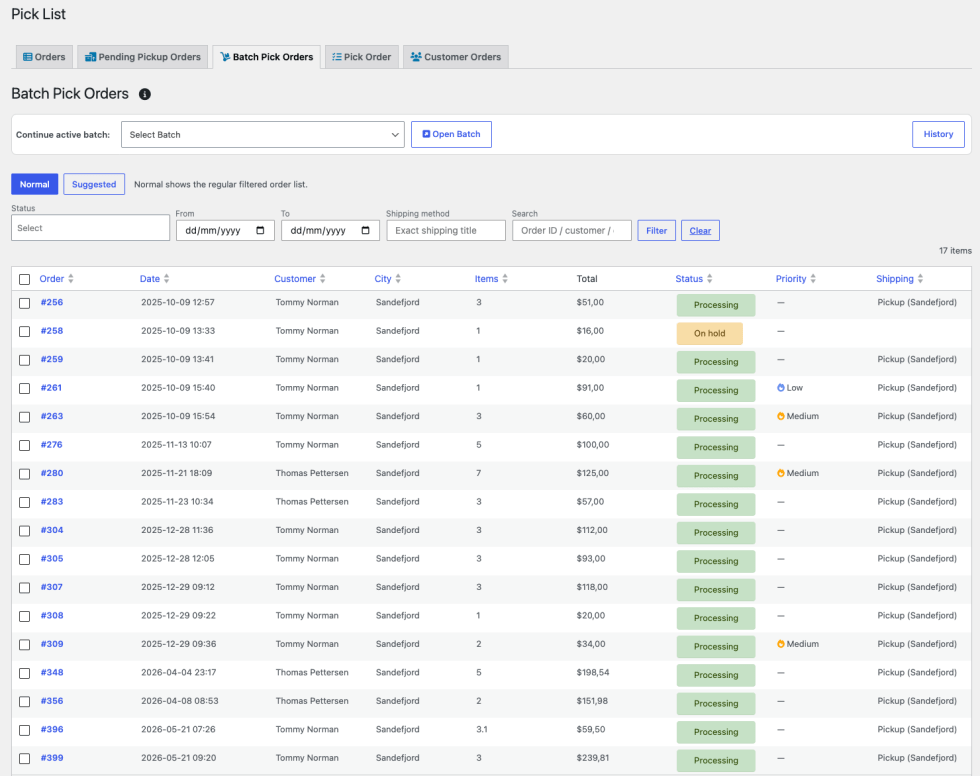The image size is (980, 776).
Task: Open order #348 link
Action: 52,672
